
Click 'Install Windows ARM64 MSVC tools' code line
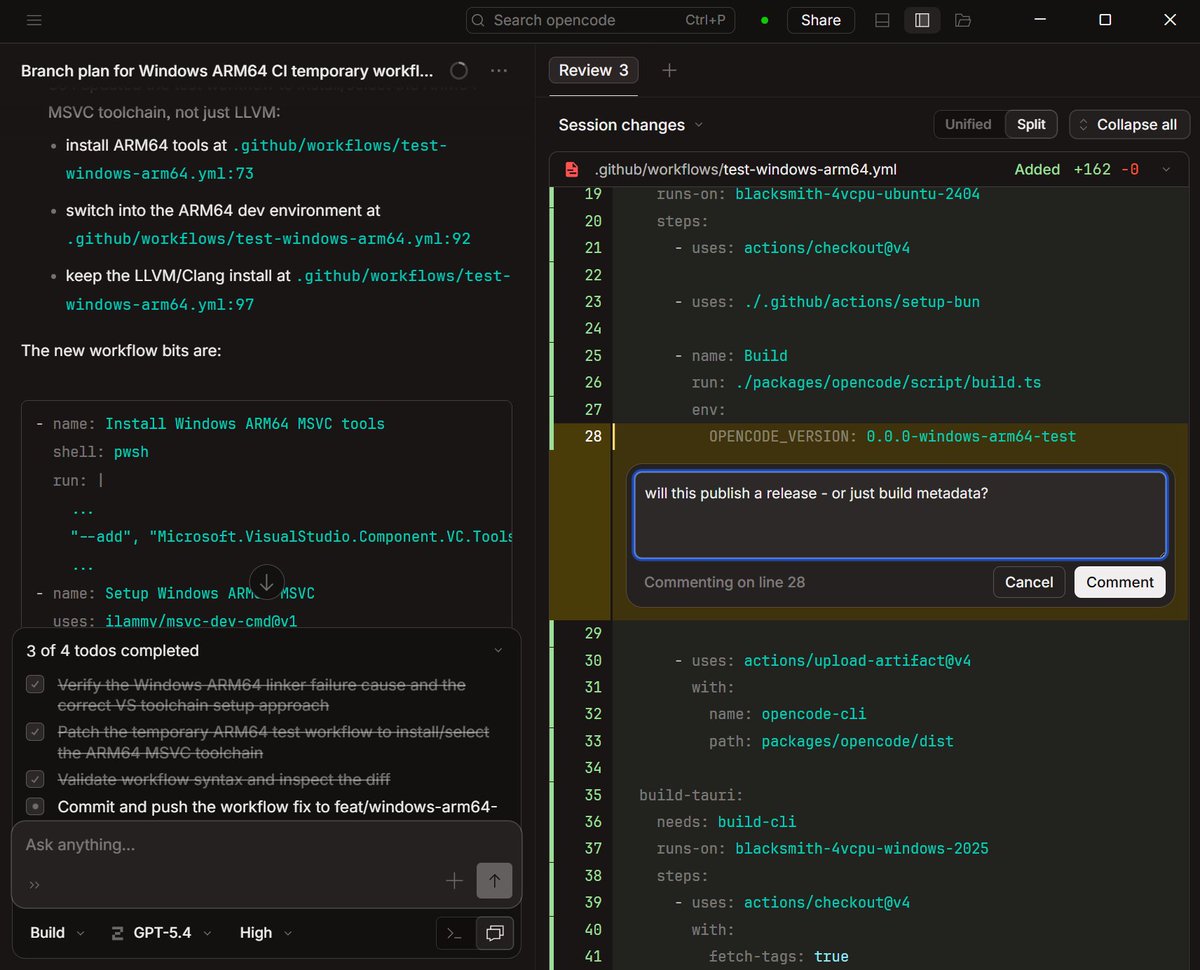click(245, 424)
